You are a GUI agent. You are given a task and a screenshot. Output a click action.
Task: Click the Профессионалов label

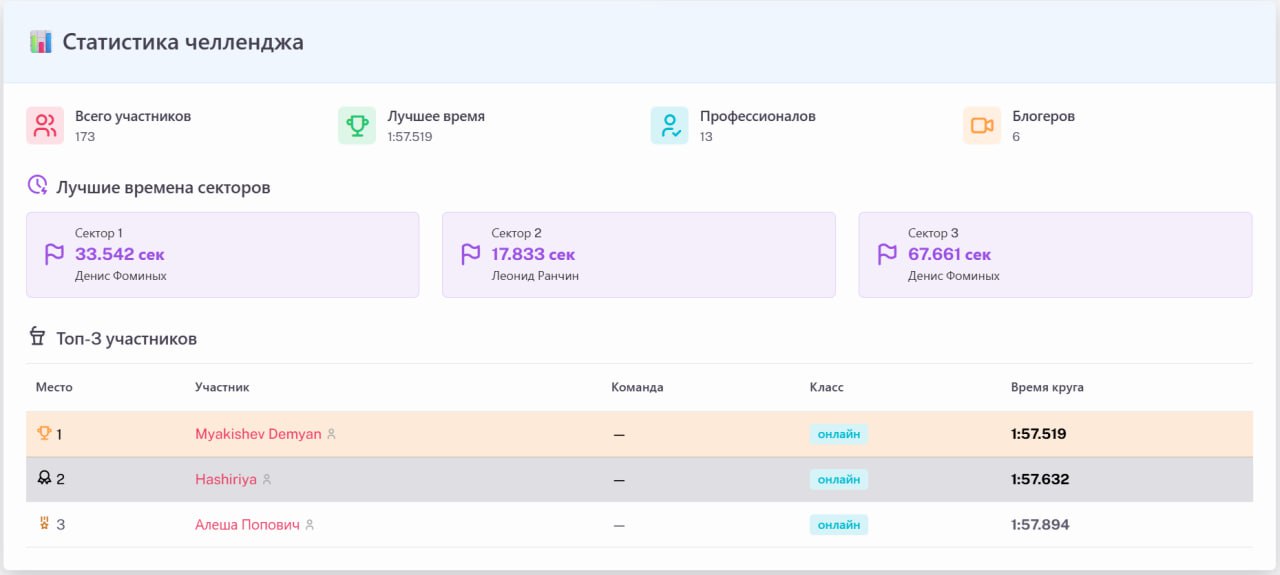tap(758, 116)
